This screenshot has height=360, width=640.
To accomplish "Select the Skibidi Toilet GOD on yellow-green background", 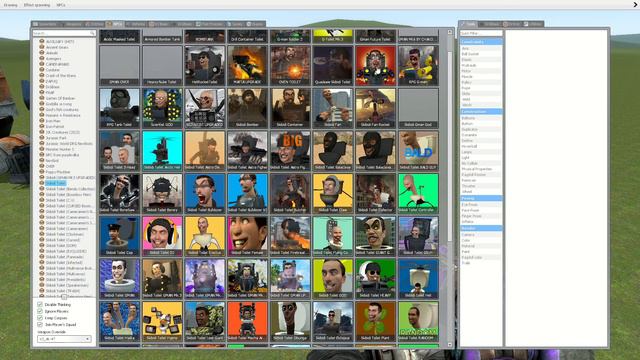I will coord(333,279).
